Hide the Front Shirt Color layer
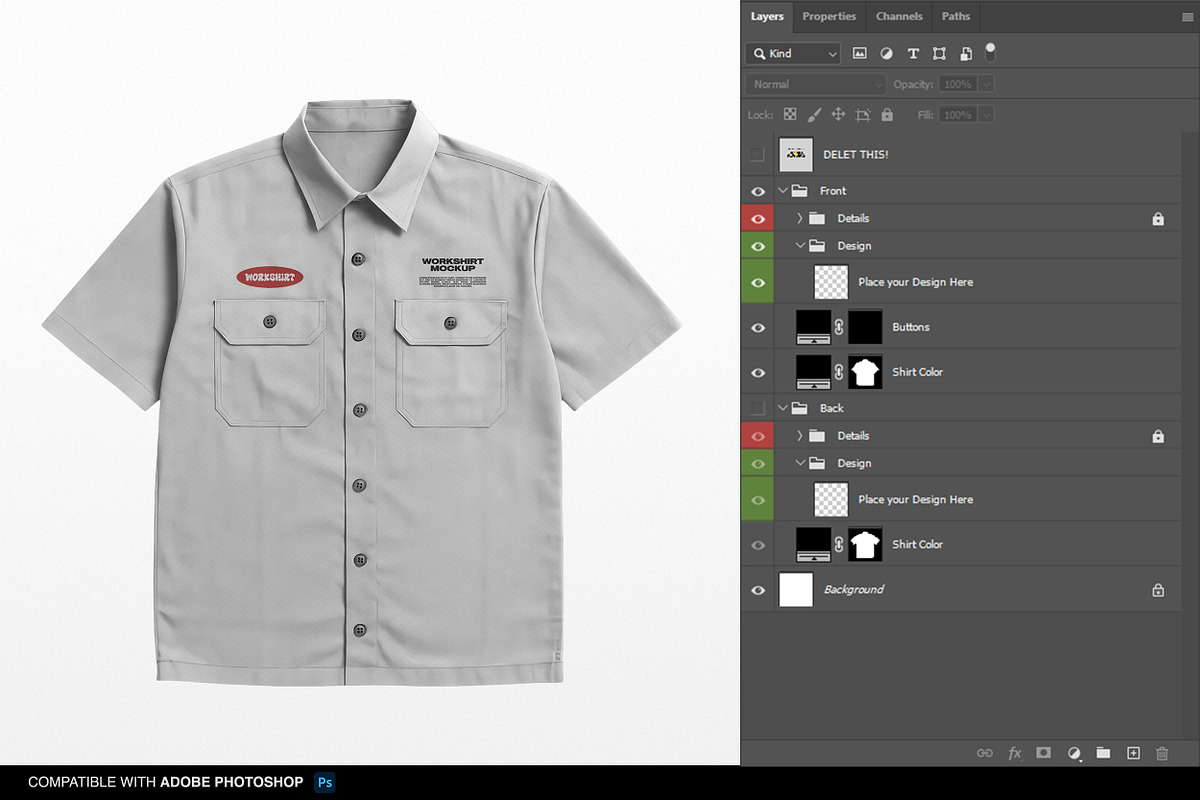This screenshot has height=800, width=1200. [x=758, y=372]
